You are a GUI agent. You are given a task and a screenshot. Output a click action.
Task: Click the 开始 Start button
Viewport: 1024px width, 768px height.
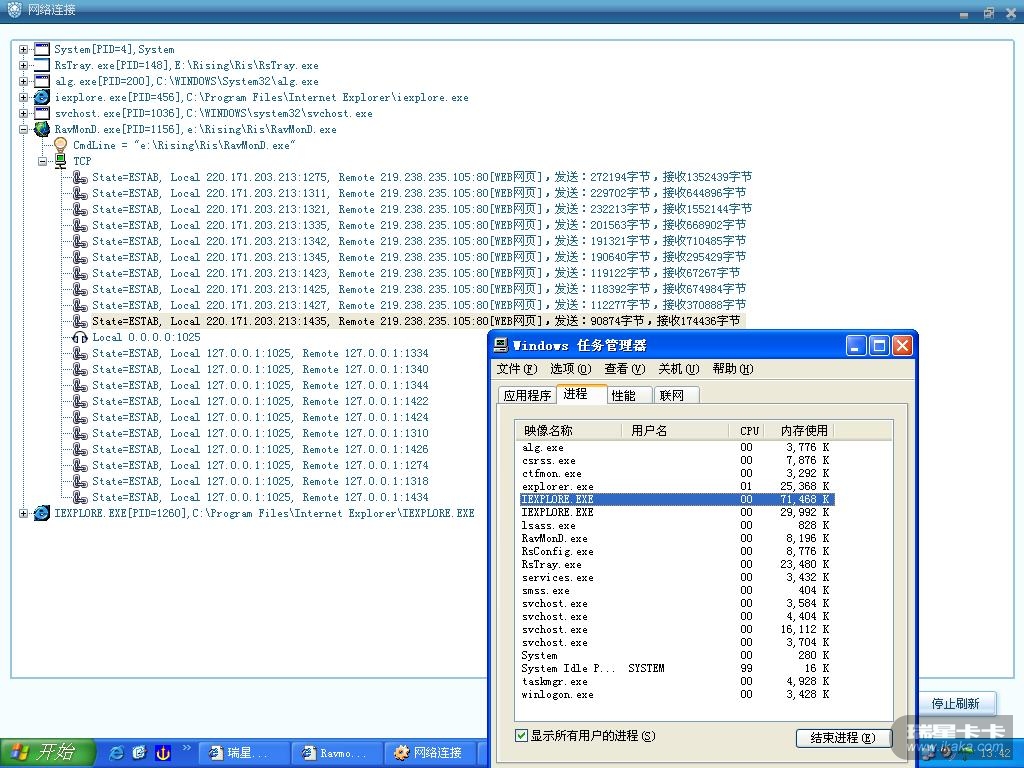click(46, 752)
